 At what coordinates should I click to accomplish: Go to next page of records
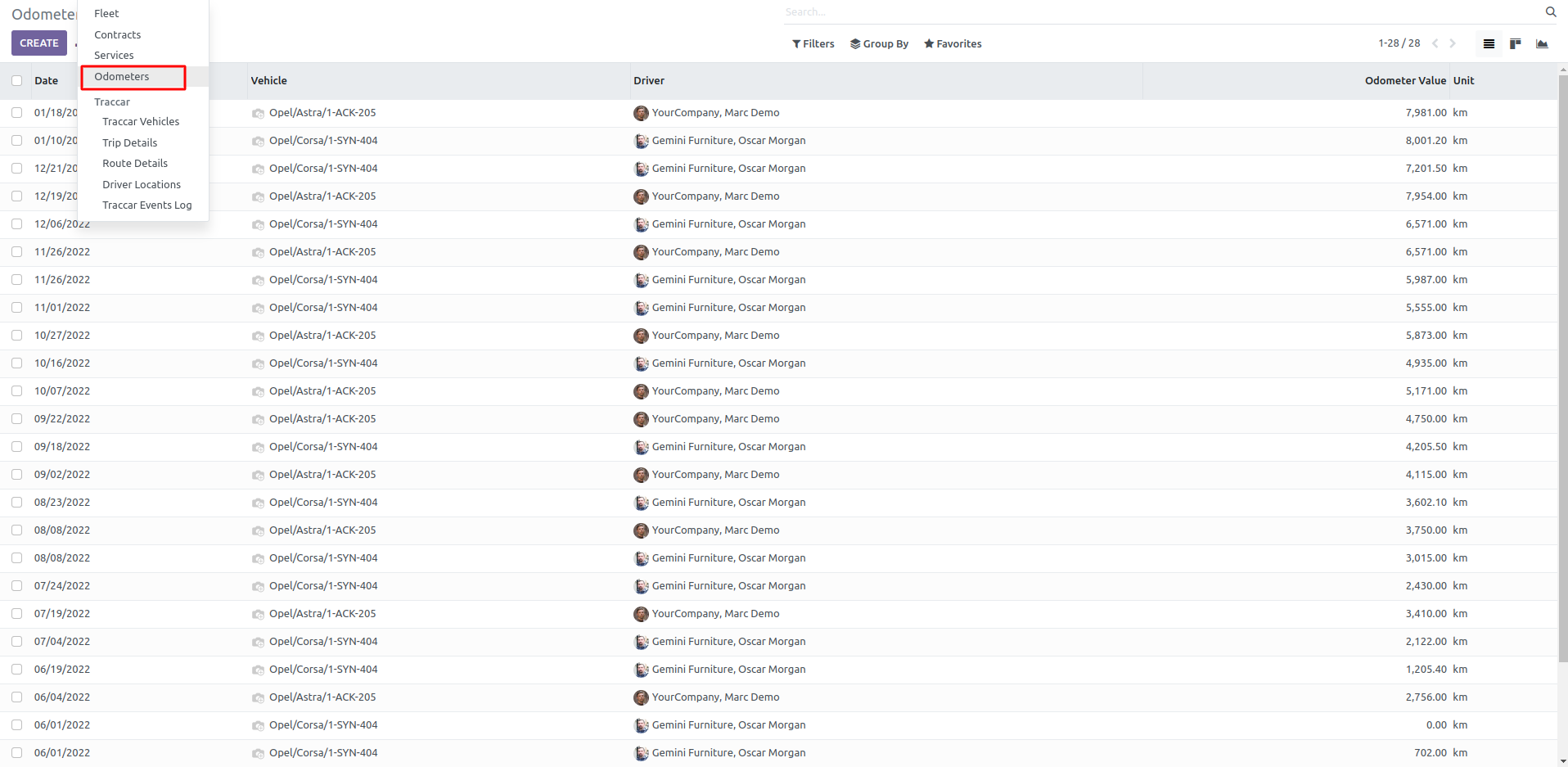pos(1453,43)
